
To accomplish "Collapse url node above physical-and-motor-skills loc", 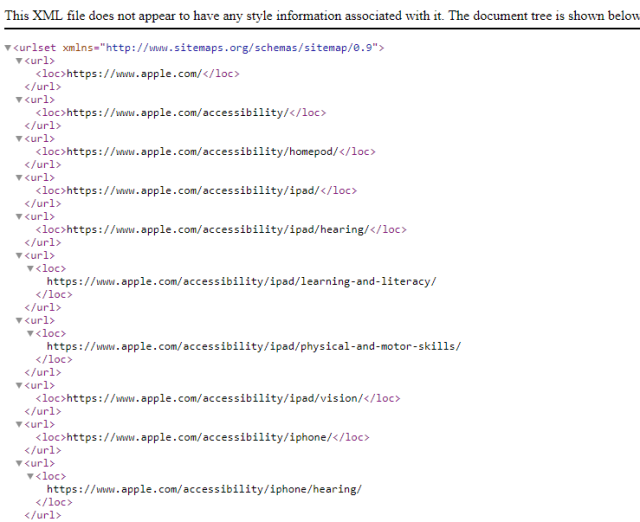I will [x=19, y=320].
